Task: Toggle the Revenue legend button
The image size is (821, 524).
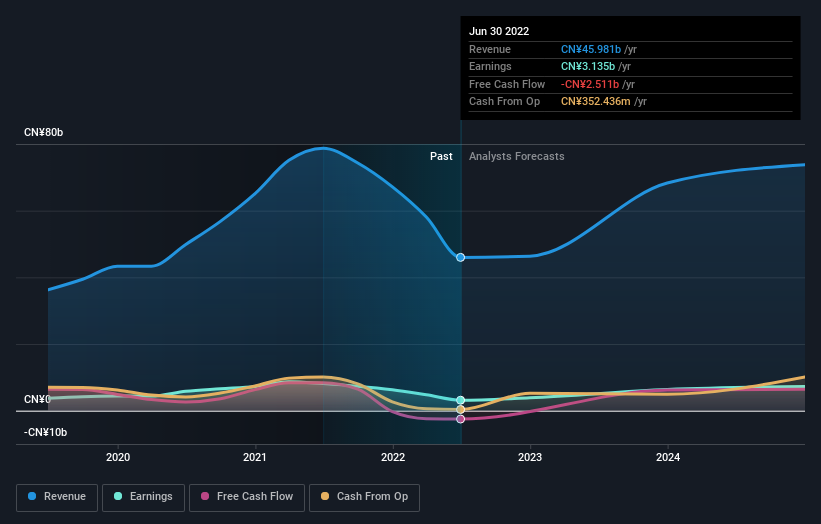Action: [57, 497]
